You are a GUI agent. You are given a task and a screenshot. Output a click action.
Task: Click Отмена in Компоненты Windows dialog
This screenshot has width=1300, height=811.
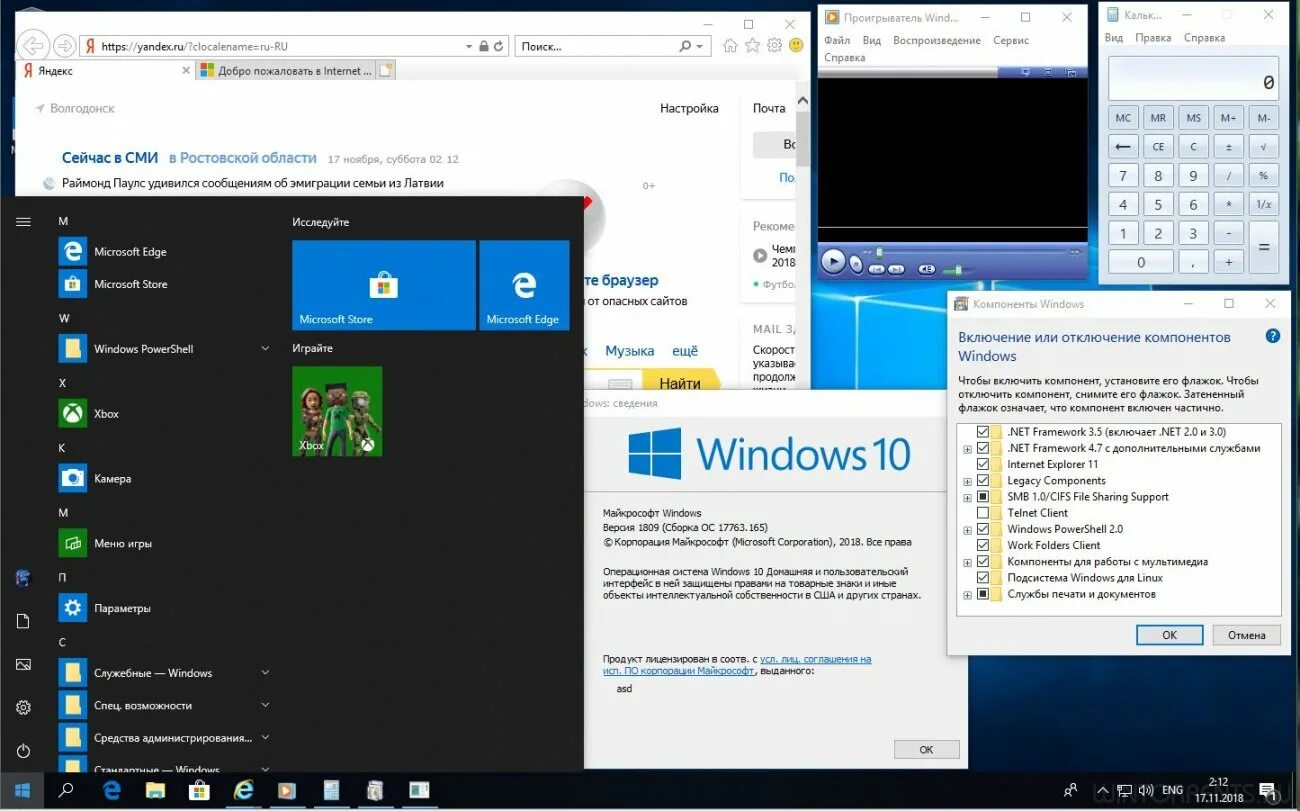point(1247,635)
